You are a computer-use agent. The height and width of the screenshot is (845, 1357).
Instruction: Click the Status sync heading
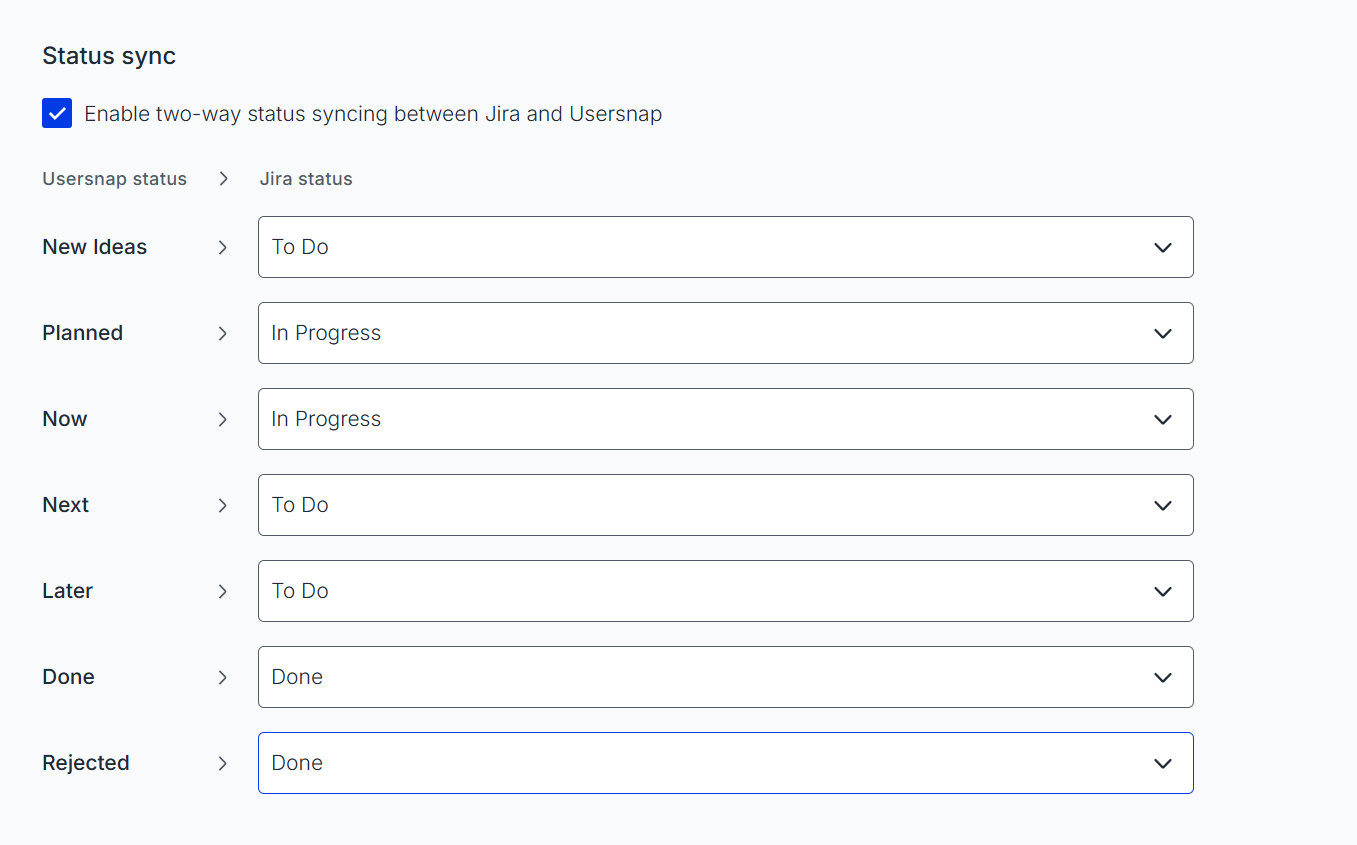point(109,56)
